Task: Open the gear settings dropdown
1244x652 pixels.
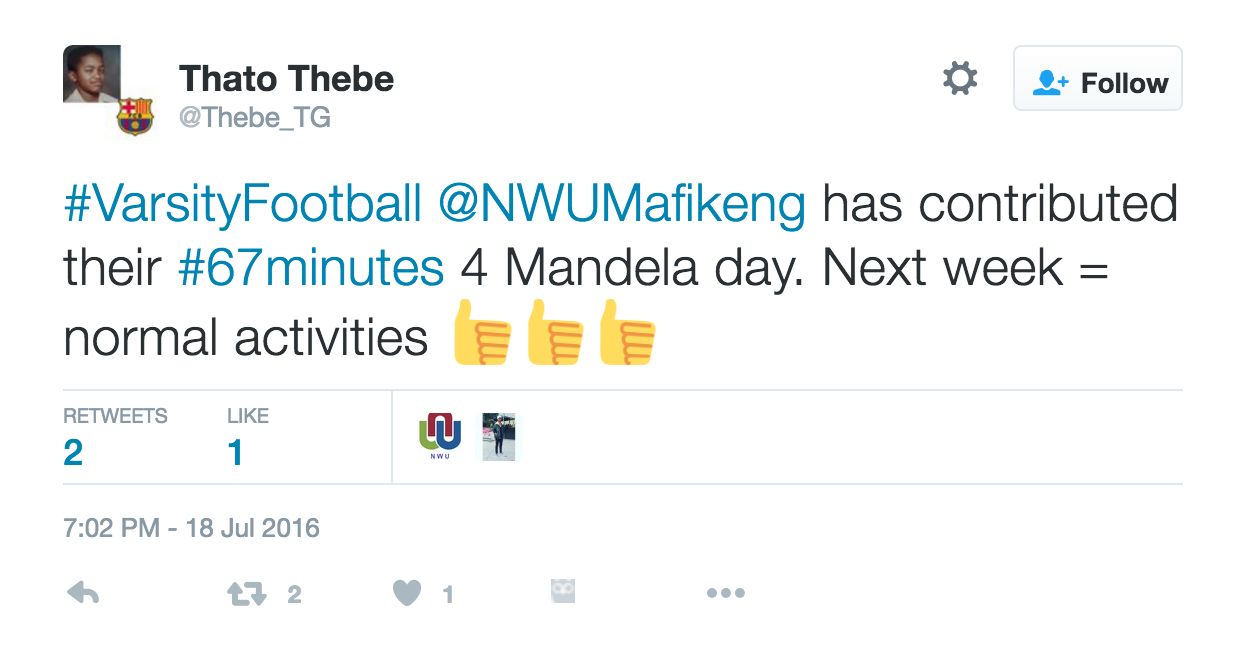Action: coord(960,79)
